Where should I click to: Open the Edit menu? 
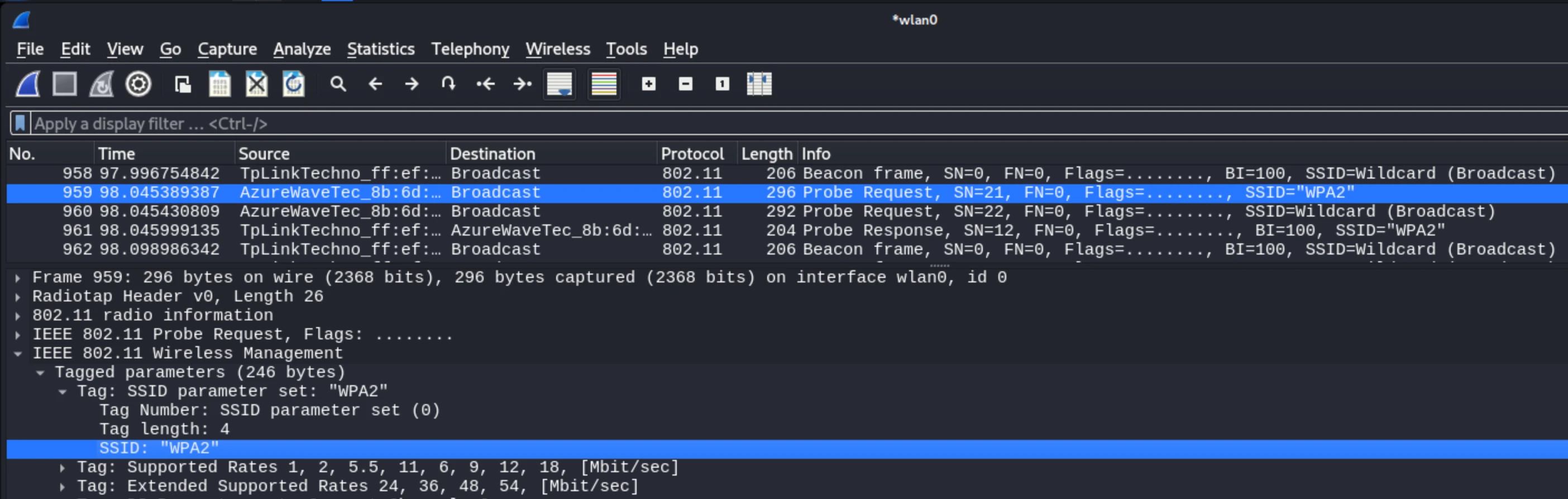tap(75, 49)
